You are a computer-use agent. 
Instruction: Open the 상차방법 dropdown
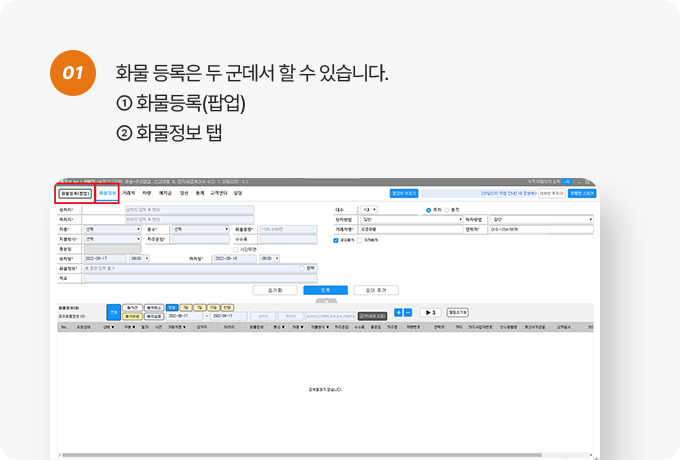click(412, 220)
